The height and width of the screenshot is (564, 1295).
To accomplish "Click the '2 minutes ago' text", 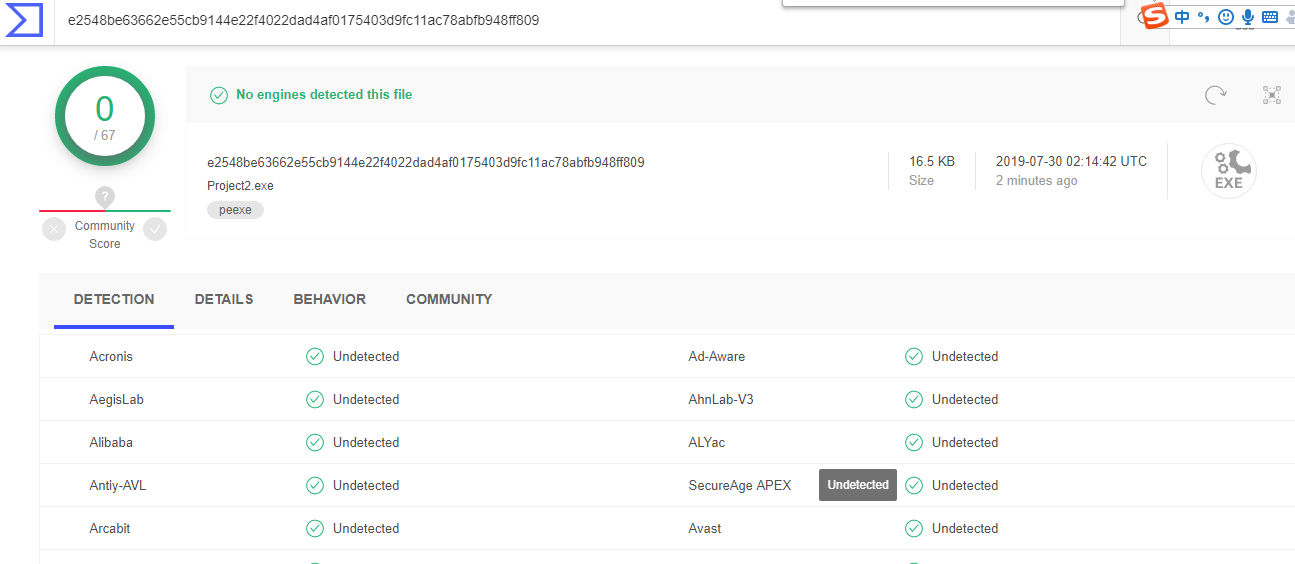I will [x=1037, y=181].
